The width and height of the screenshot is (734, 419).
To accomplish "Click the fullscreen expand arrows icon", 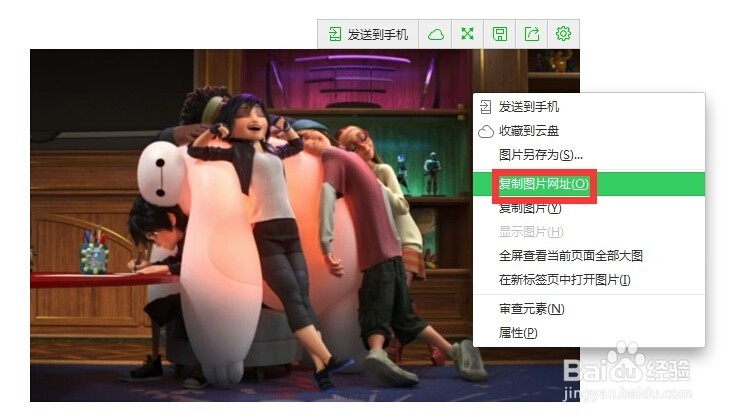I will click(467, 34).
